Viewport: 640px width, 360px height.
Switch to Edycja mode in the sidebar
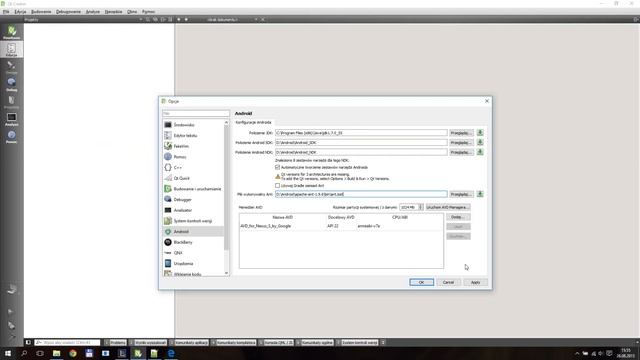[x=11, y=50]
